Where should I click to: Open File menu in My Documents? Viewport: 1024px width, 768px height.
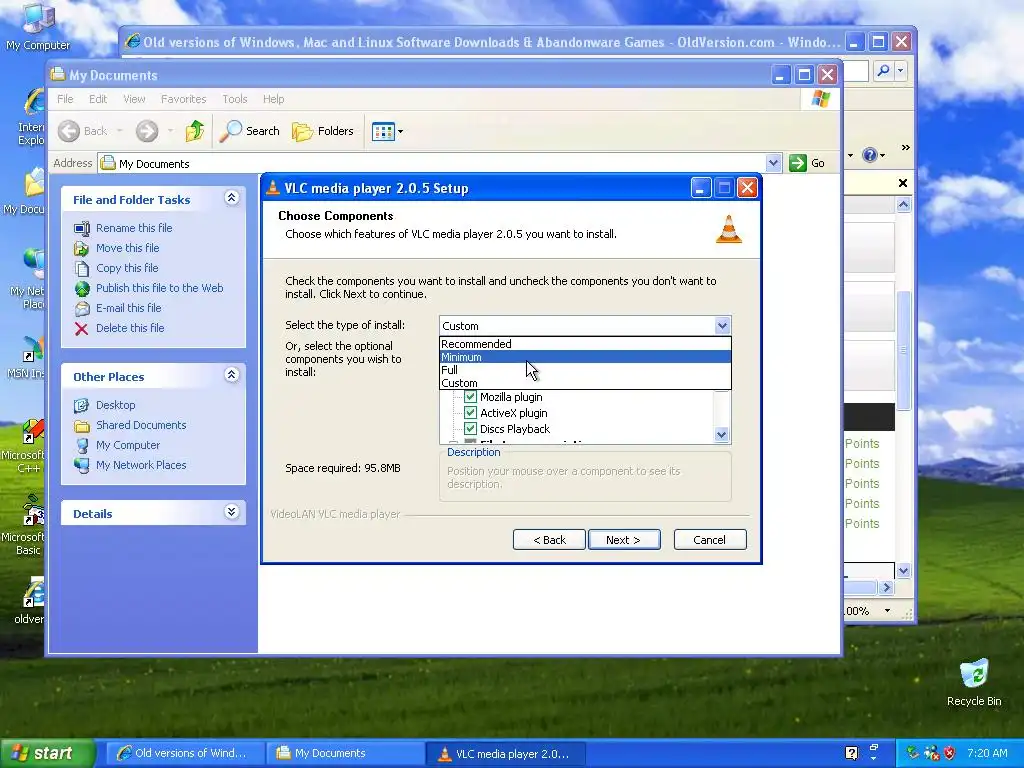(65, 99)
